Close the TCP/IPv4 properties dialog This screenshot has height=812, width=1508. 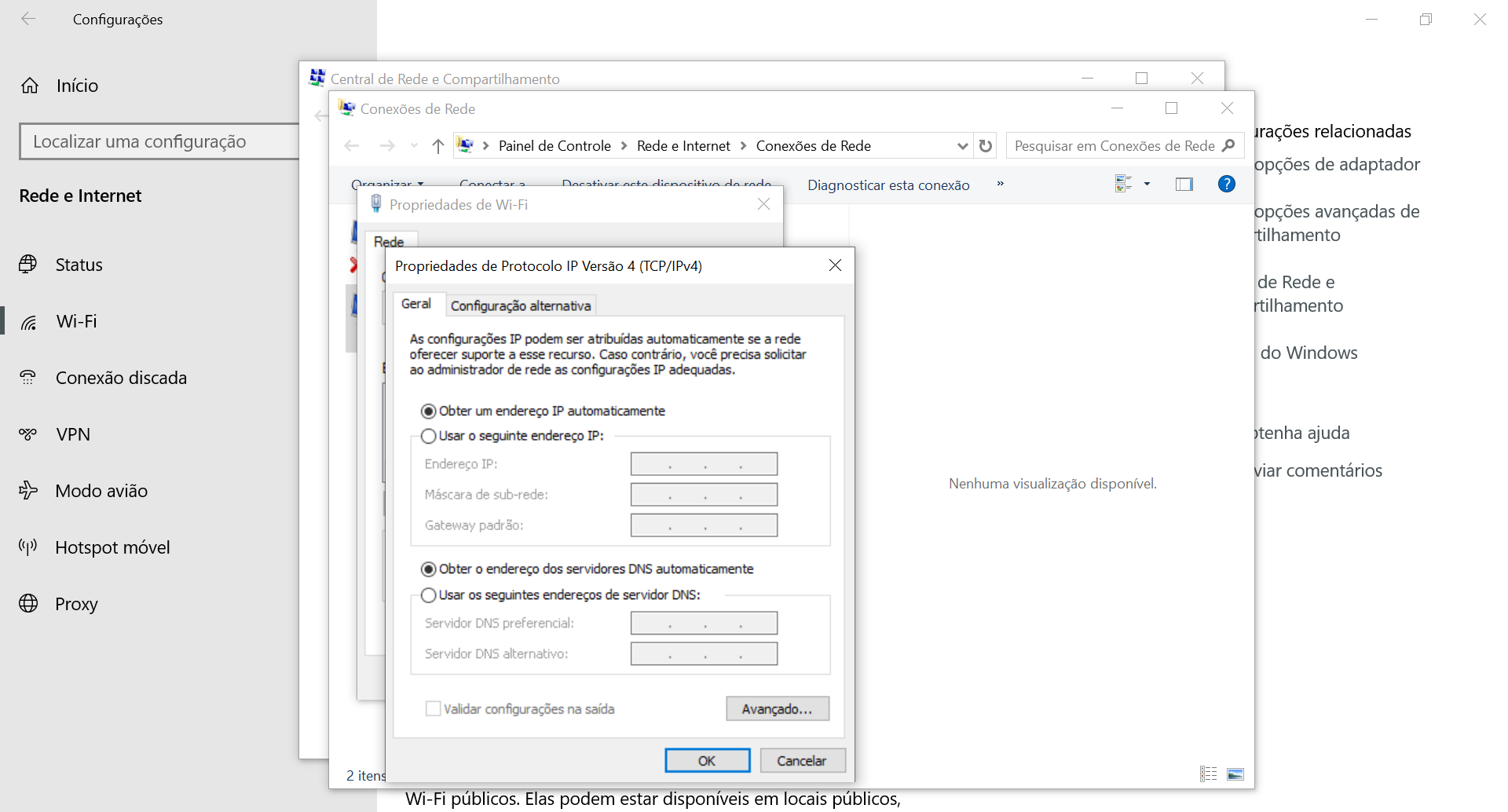point(836,265)
